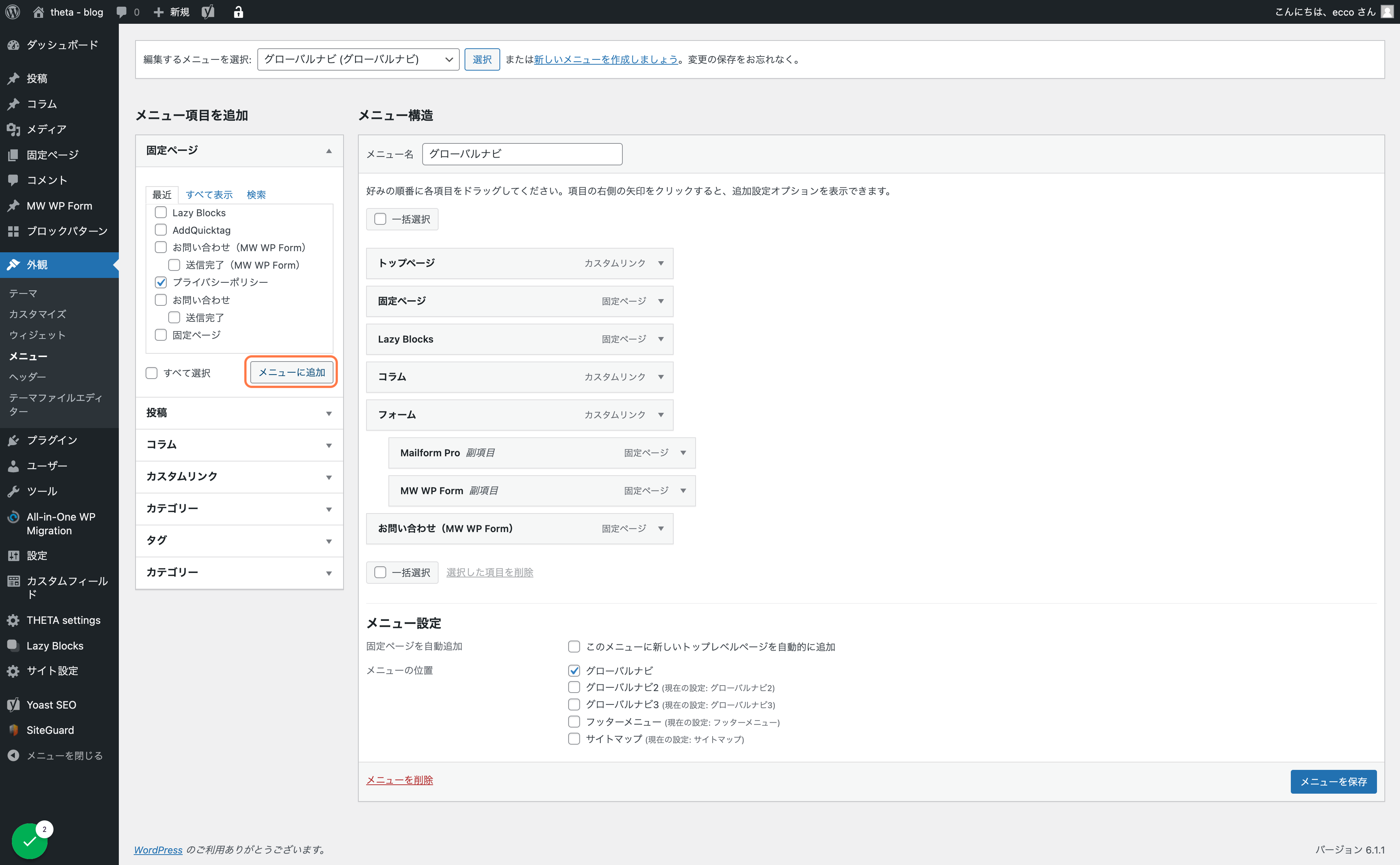This screenshot has height=865, width=1400.
Task: Open カスタマイズ submenu item
Action: tap(38, 314)
